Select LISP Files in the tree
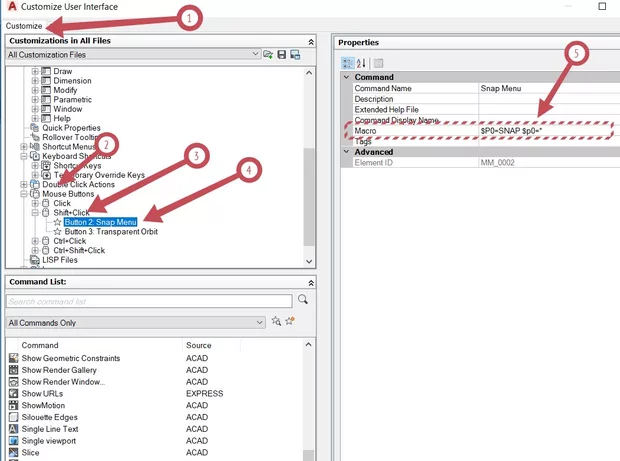The height and width of the screenshot is (461, 620). 60,260
